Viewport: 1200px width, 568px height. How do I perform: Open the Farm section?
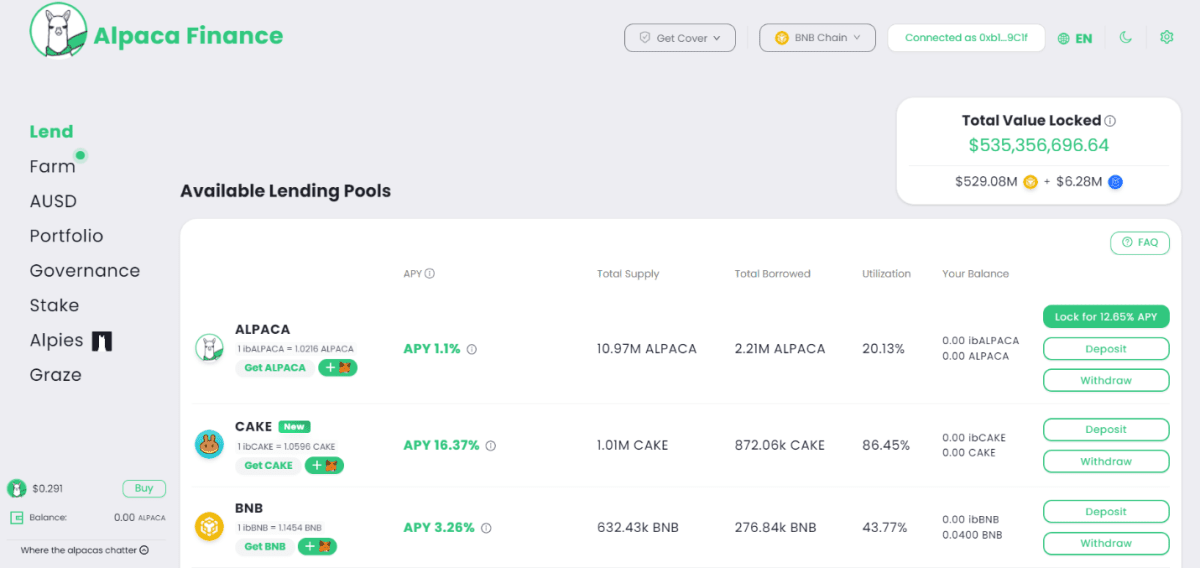point(52,166)
